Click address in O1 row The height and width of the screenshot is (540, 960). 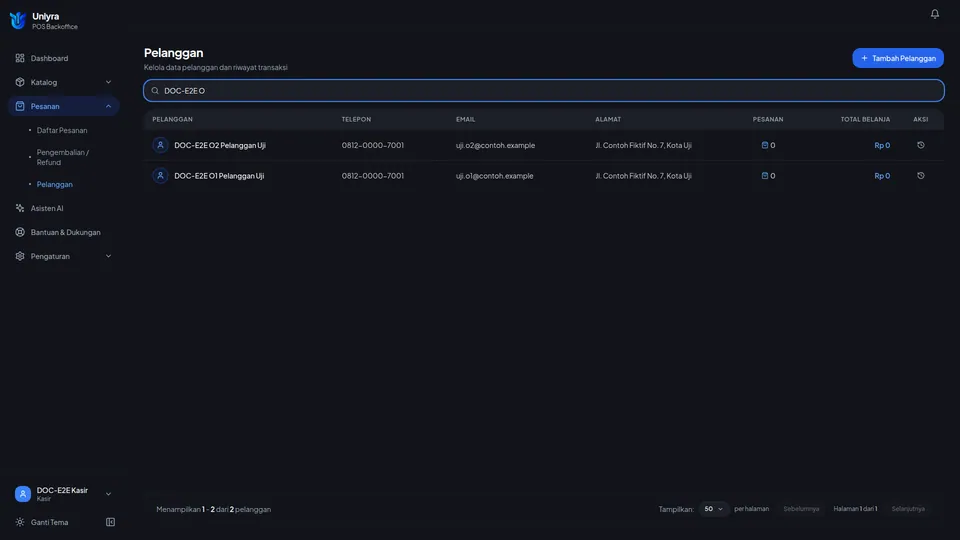pyautogui.click(x=643, y=176)
